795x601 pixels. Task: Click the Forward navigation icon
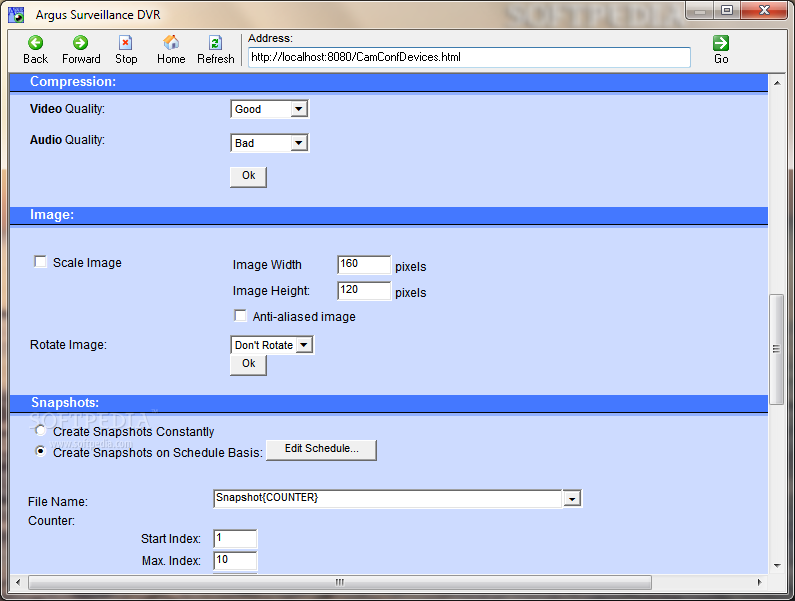click(x=80, y=43)
